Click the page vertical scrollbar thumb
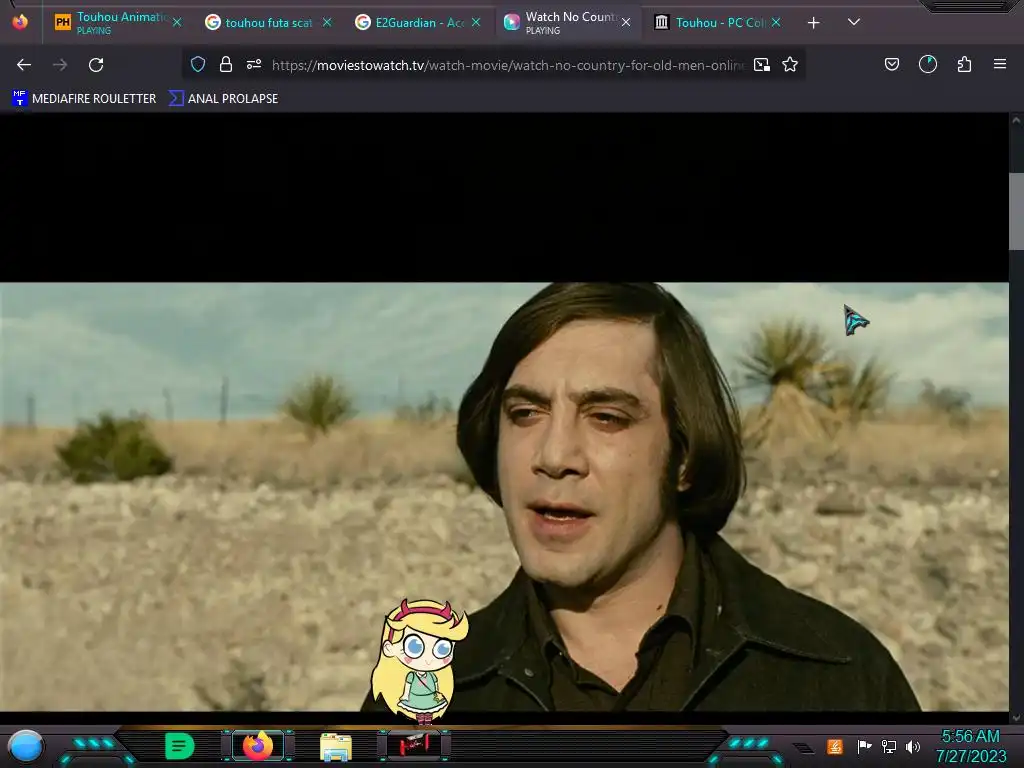 coord(1016,211)
